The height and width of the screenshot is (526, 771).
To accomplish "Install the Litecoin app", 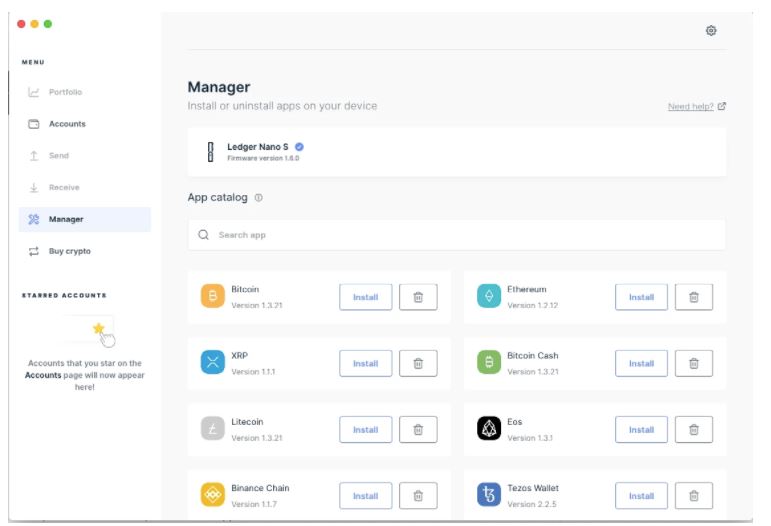I will coord(365,430).
